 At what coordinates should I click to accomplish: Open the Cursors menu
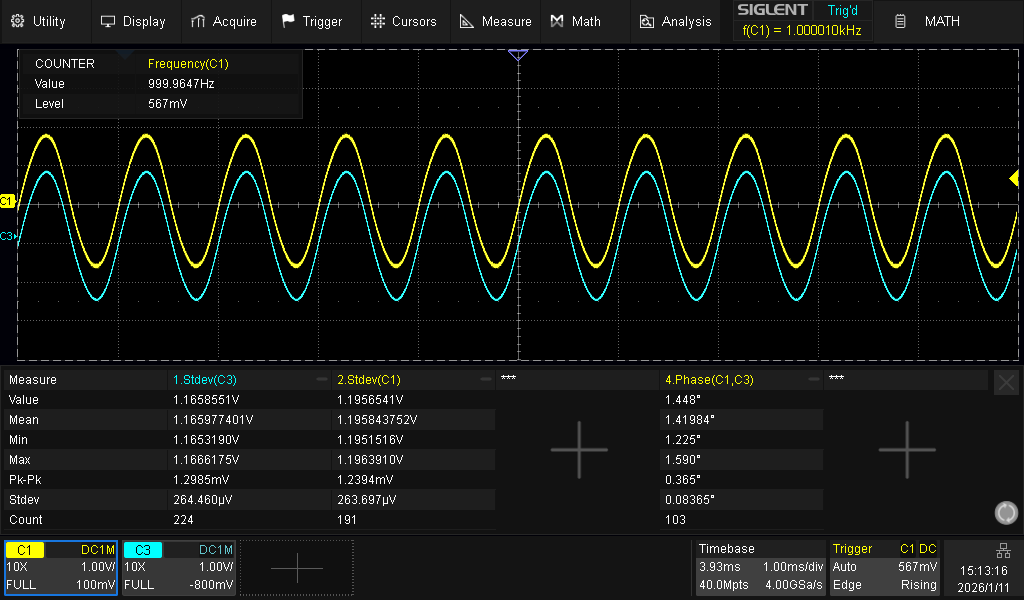click(x=403, y=21)
